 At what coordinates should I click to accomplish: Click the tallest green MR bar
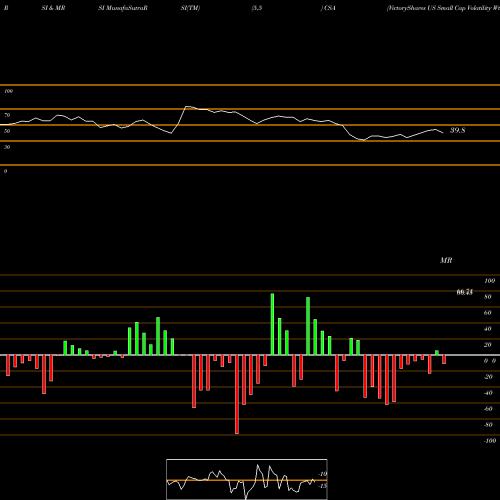click(x=272, y=324)
